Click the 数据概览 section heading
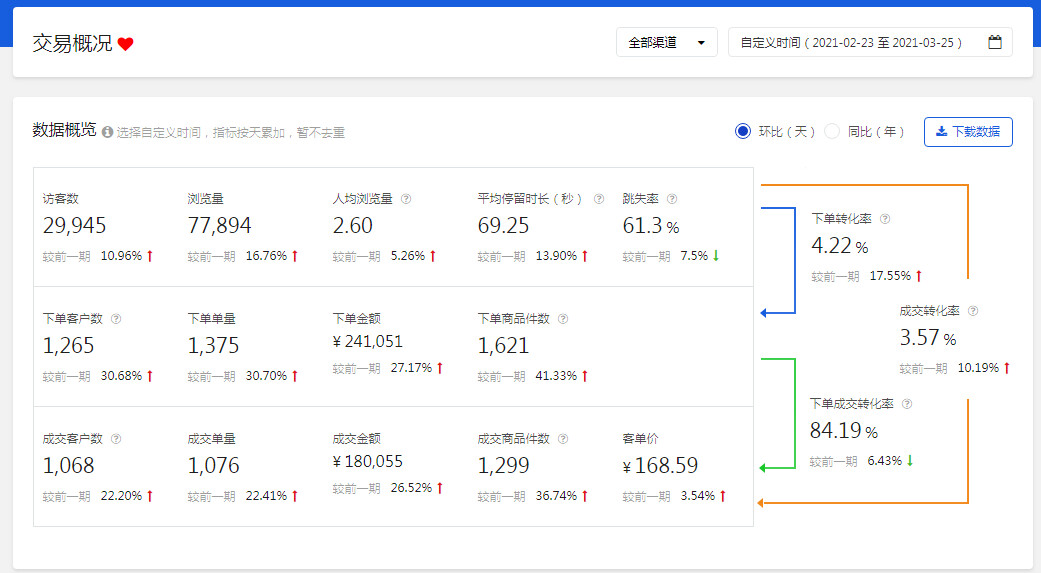The height and width of the screenshot is (573, 1041). click(64, 130)
